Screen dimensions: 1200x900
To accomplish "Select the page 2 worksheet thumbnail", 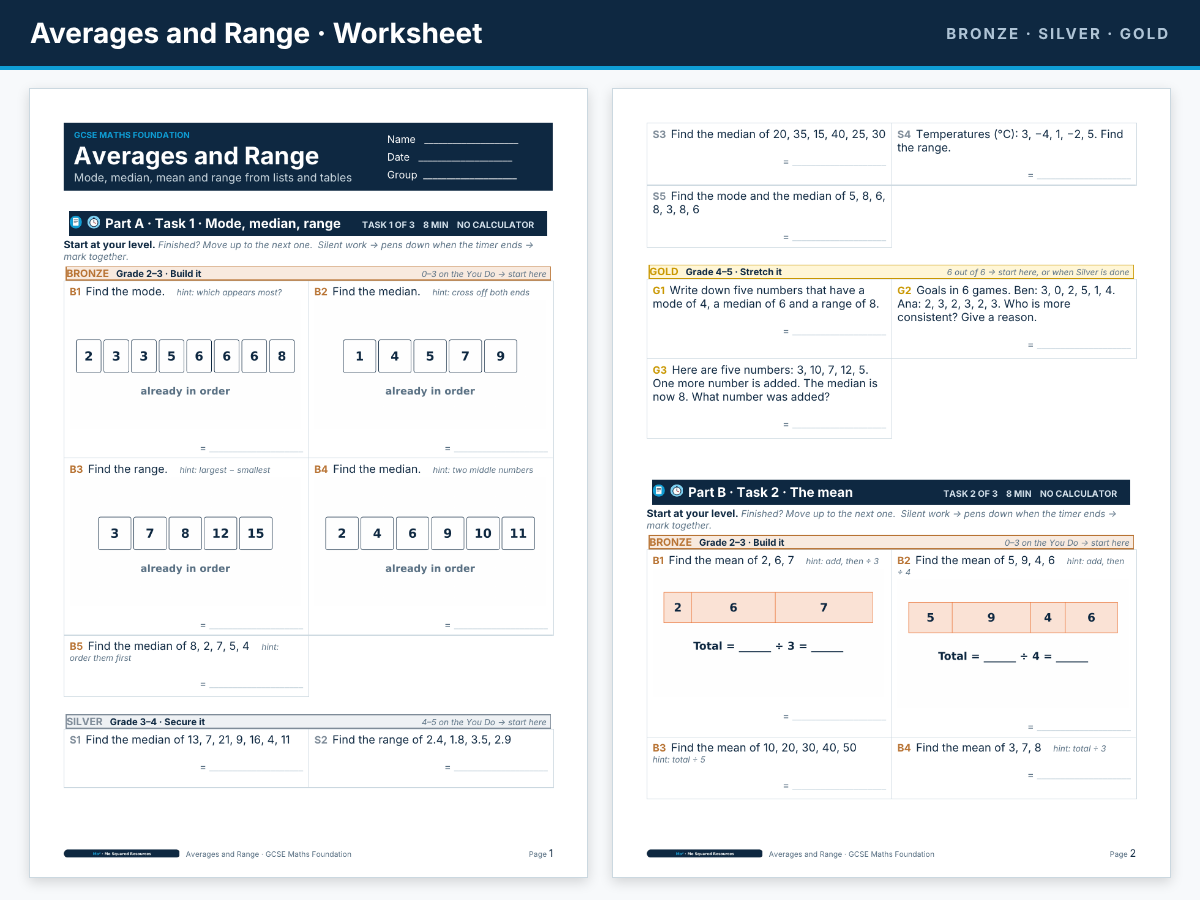I will click(x=891, y=483).
